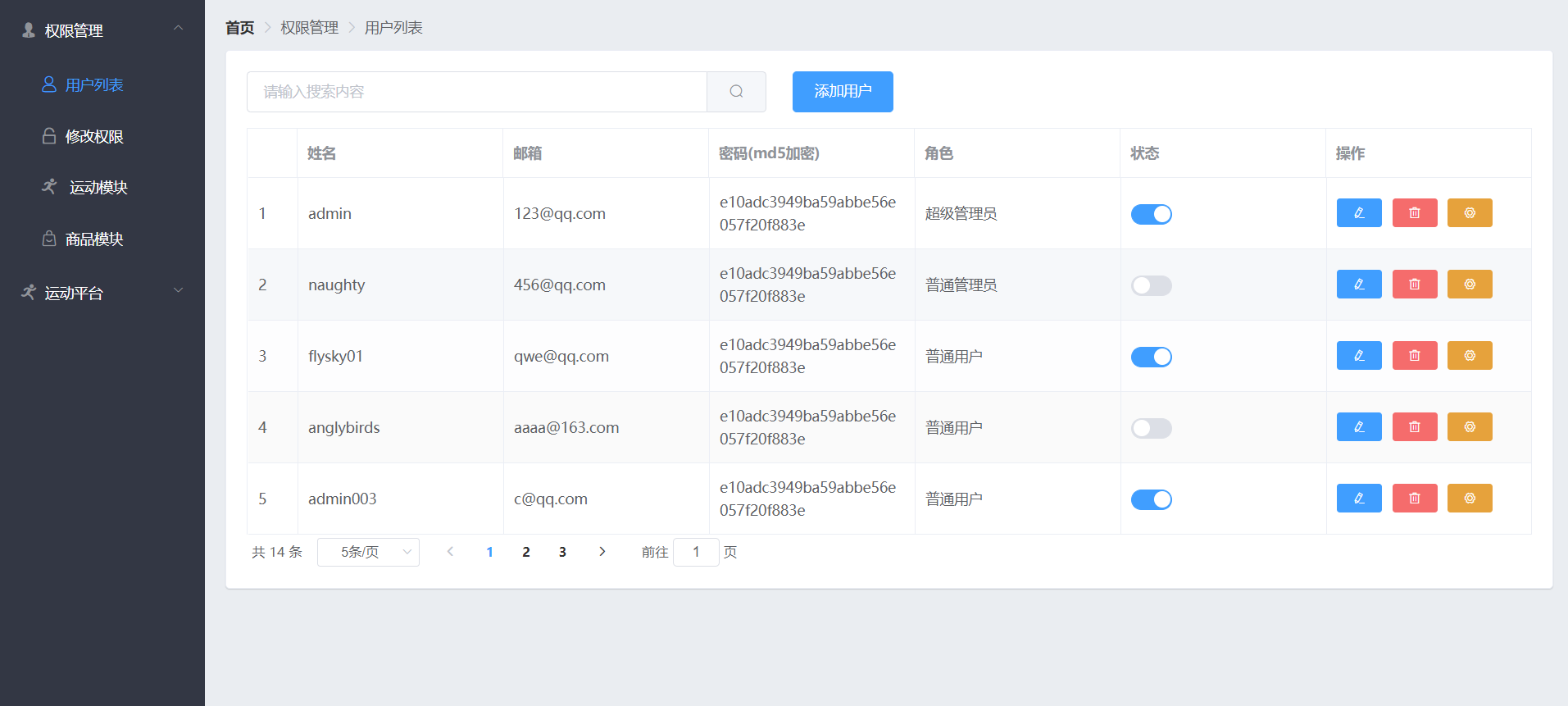This screenshot has width=1568, height=706.
Task: Click email c@qq.com
Action: pos(551,499)
